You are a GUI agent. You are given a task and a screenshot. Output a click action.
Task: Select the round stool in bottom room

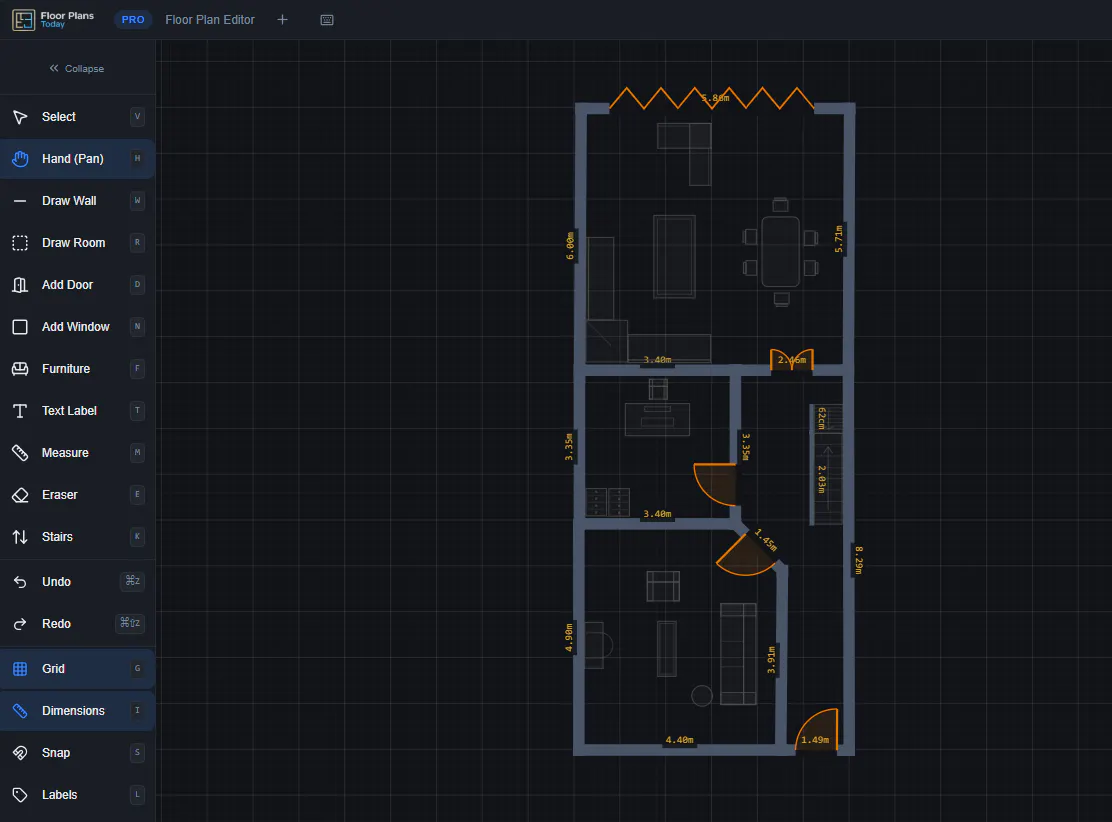click(702, 696)
